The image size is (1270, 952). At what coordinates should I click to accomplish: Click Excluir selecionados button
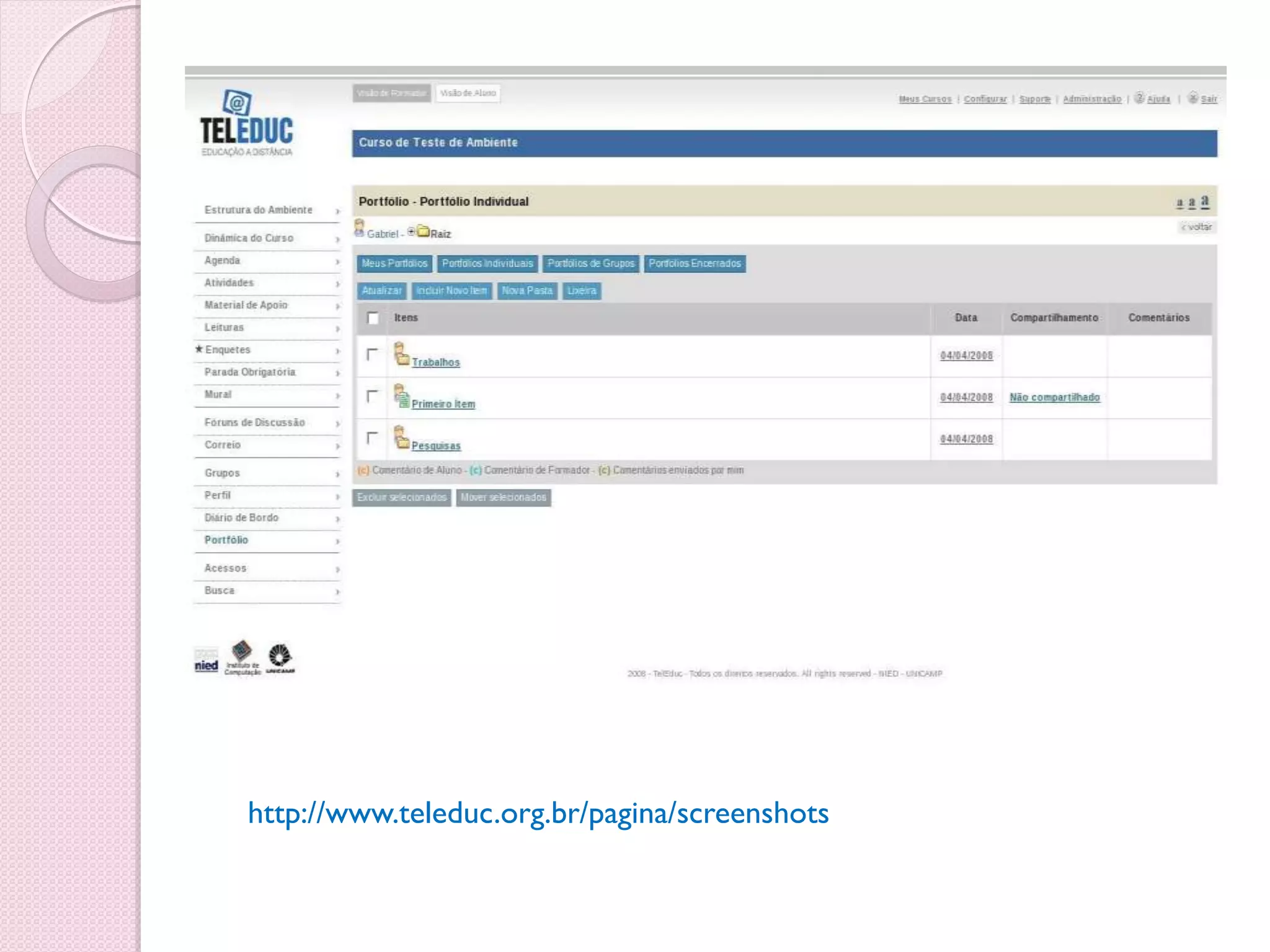coord(402,498)
